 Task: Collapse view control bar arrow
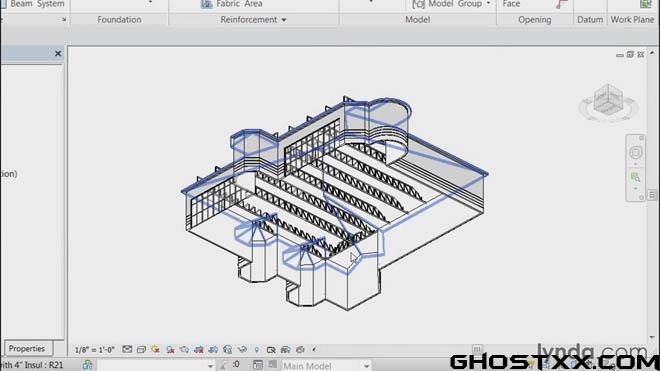click(x=314, y=350)
